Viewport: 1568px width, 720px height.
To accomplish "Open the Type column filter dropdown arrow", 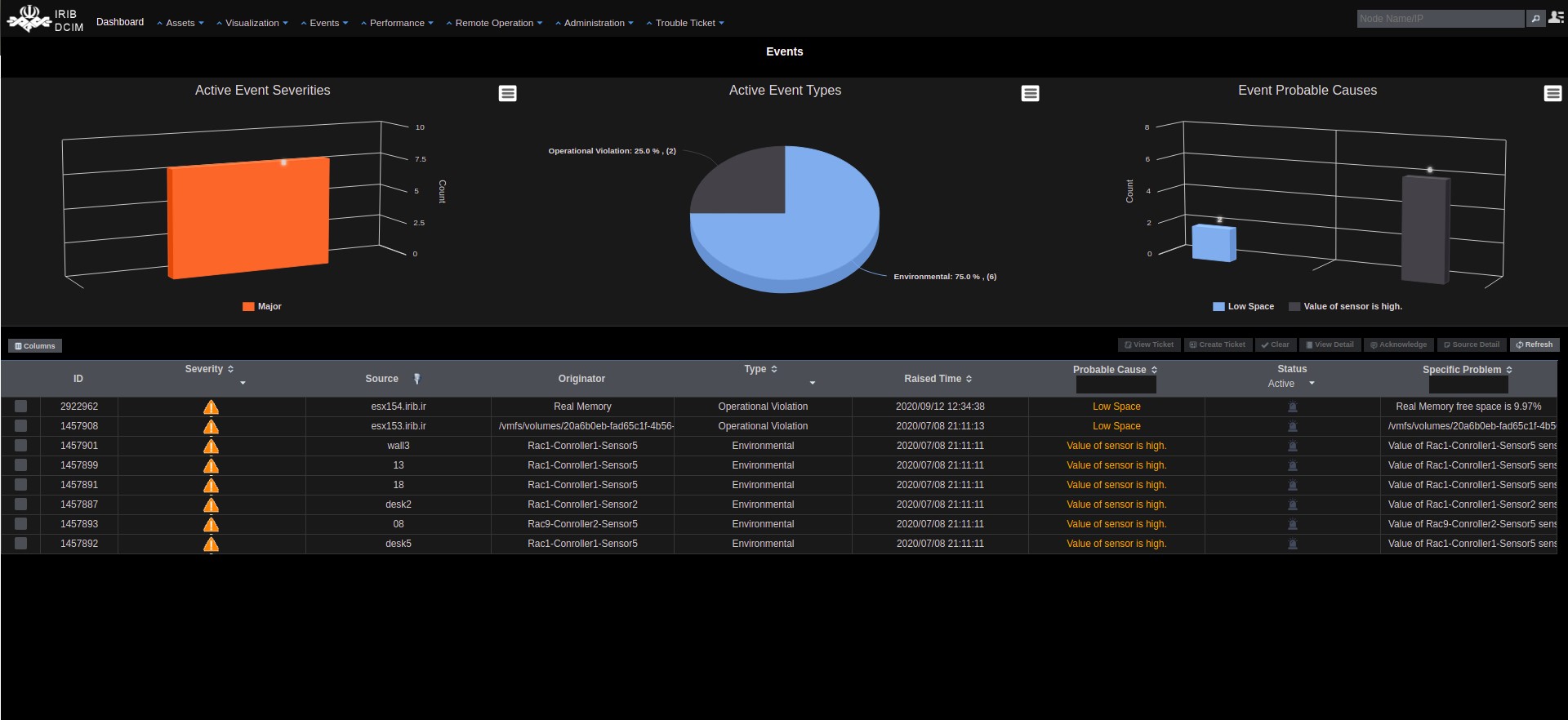I will [x=812, y=383].
